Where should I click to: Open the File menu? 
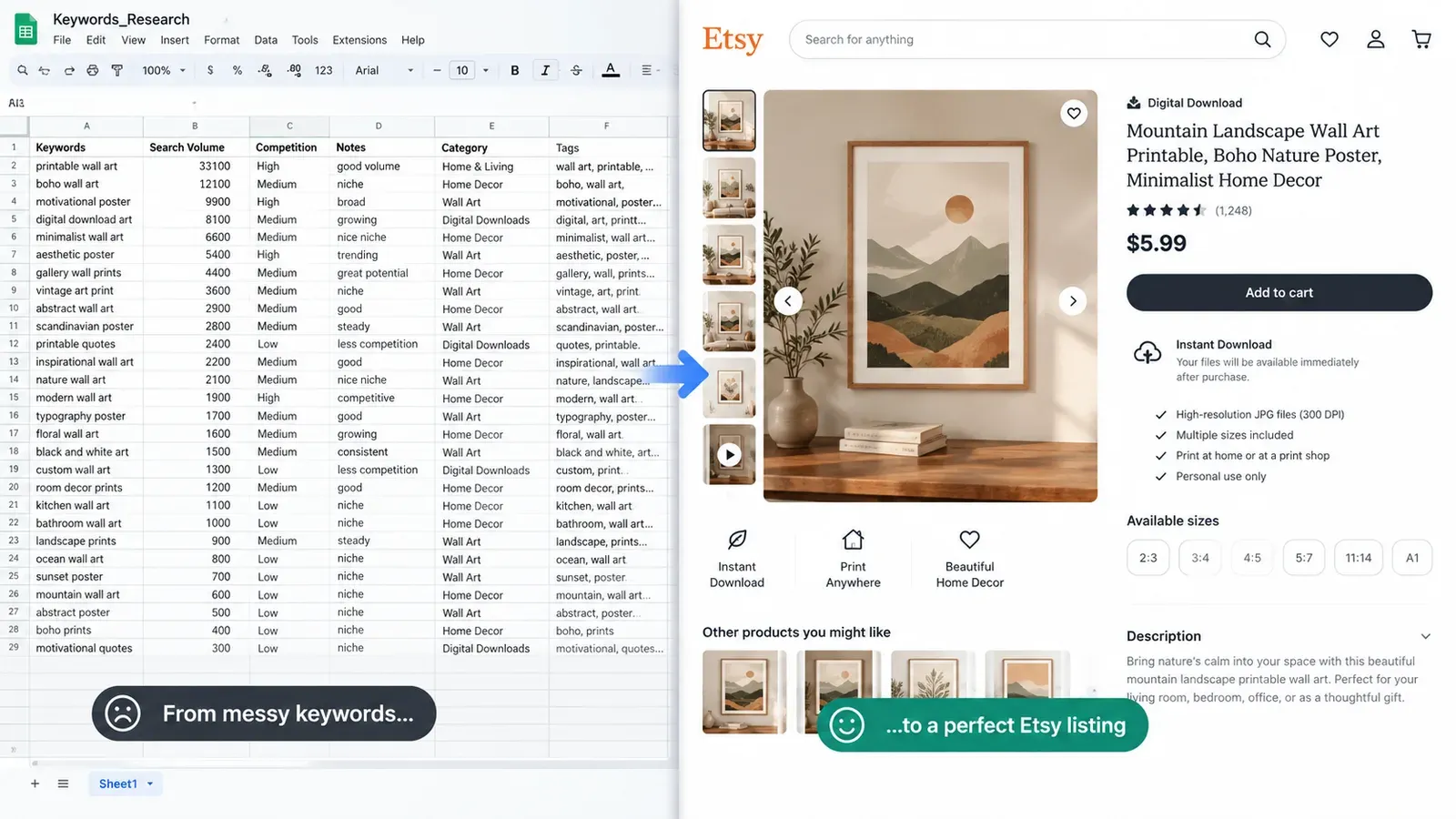[62, 40]
